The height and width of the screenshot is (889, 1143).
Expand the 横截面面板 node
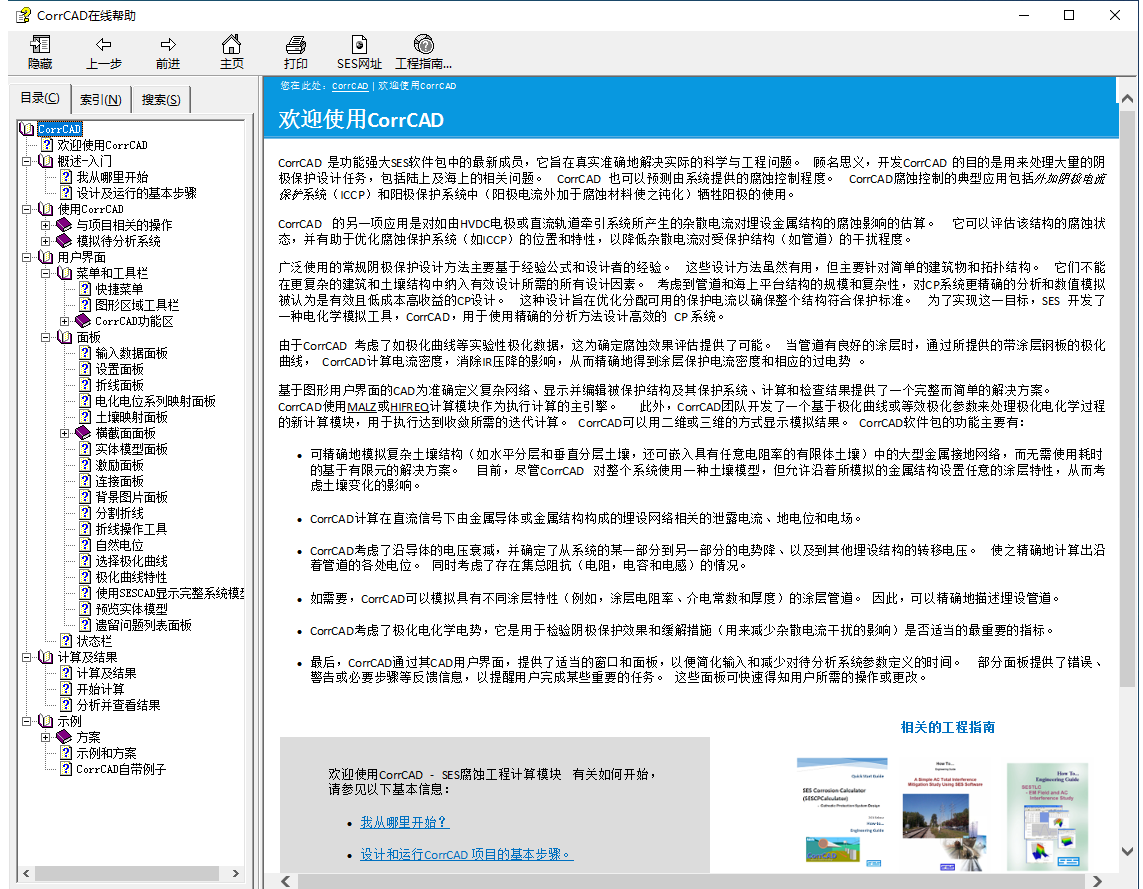pyautogui.click(x=64, y=434)
